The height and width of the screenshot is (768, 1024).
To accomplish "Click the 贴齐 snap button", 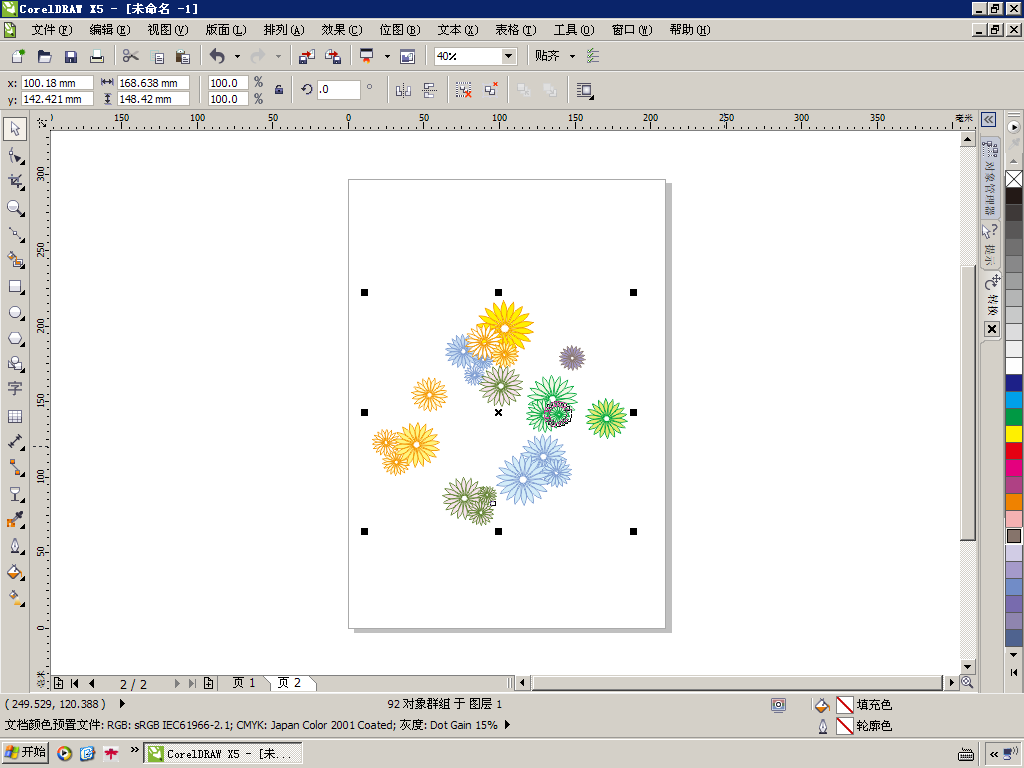I will (547, 56).
